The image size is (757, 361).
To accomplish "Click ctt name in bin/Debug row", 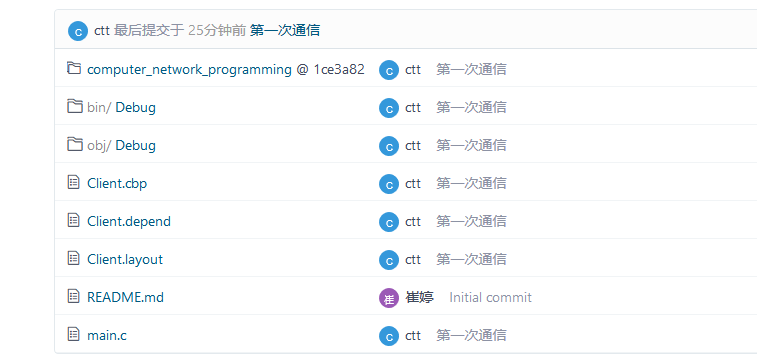I will point(413,108).
